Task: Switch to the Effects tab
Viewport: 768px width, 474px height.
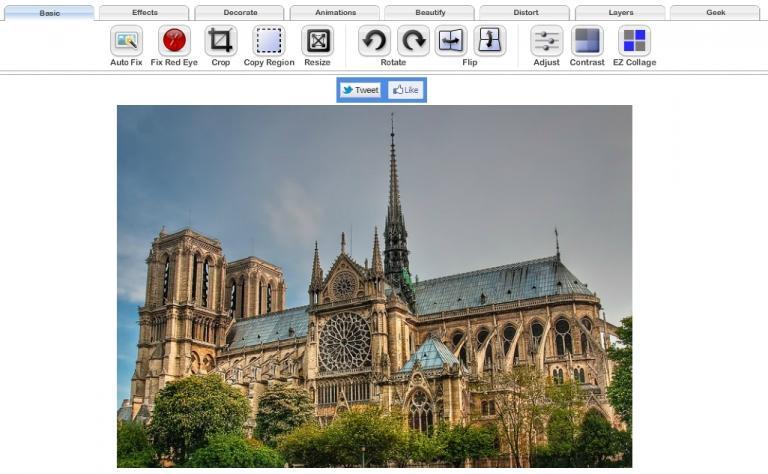Action: [x=144, y=13]
